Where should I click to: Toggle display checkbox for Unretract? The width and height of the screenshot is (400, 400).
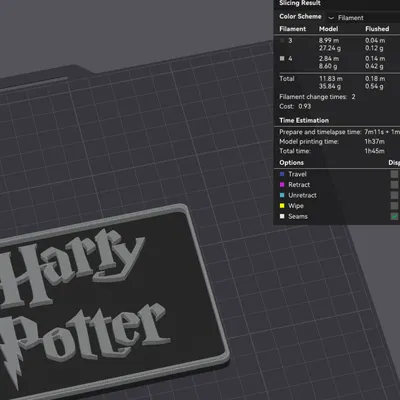pos(395,195)
